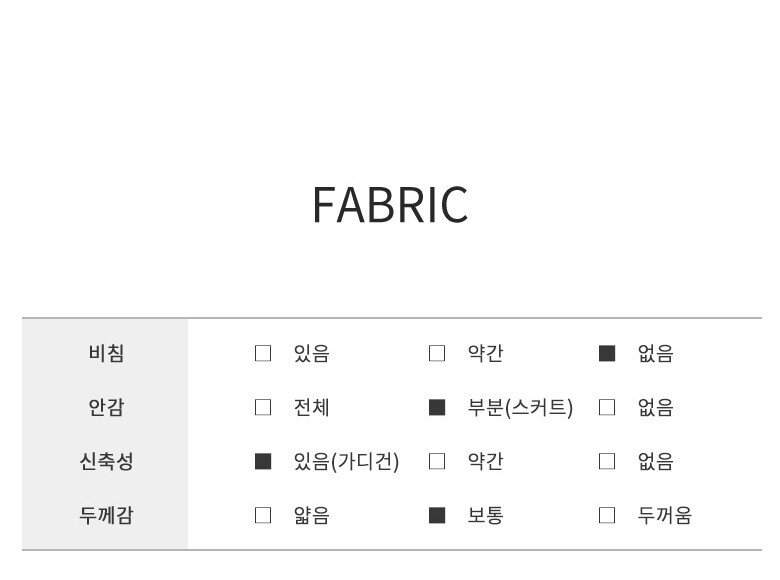The height and width of the screenshot is (580, 780).
Task: Check the 없음 box in 신축성 row
Action: tap(607, 461)
